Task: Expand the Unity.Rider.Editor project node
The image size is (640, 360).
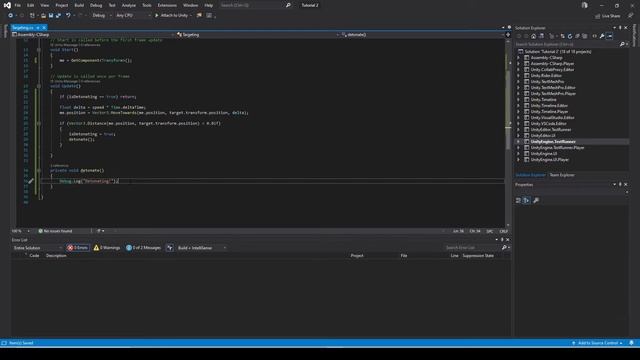Action: tap(519, 76)
